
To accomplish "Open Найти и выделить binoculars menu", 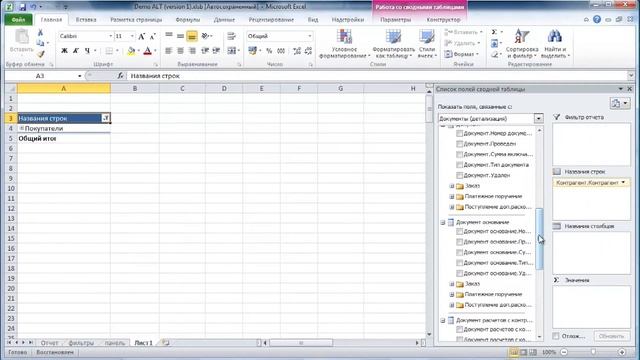I will click(x=554, y=44).
